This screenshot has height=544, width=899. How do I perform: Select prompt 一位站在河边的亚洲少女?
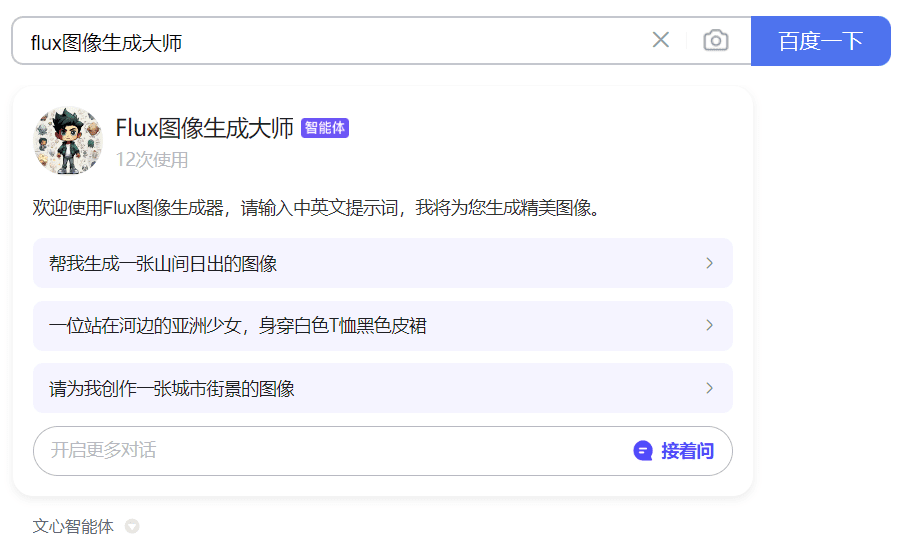point(382,326)
